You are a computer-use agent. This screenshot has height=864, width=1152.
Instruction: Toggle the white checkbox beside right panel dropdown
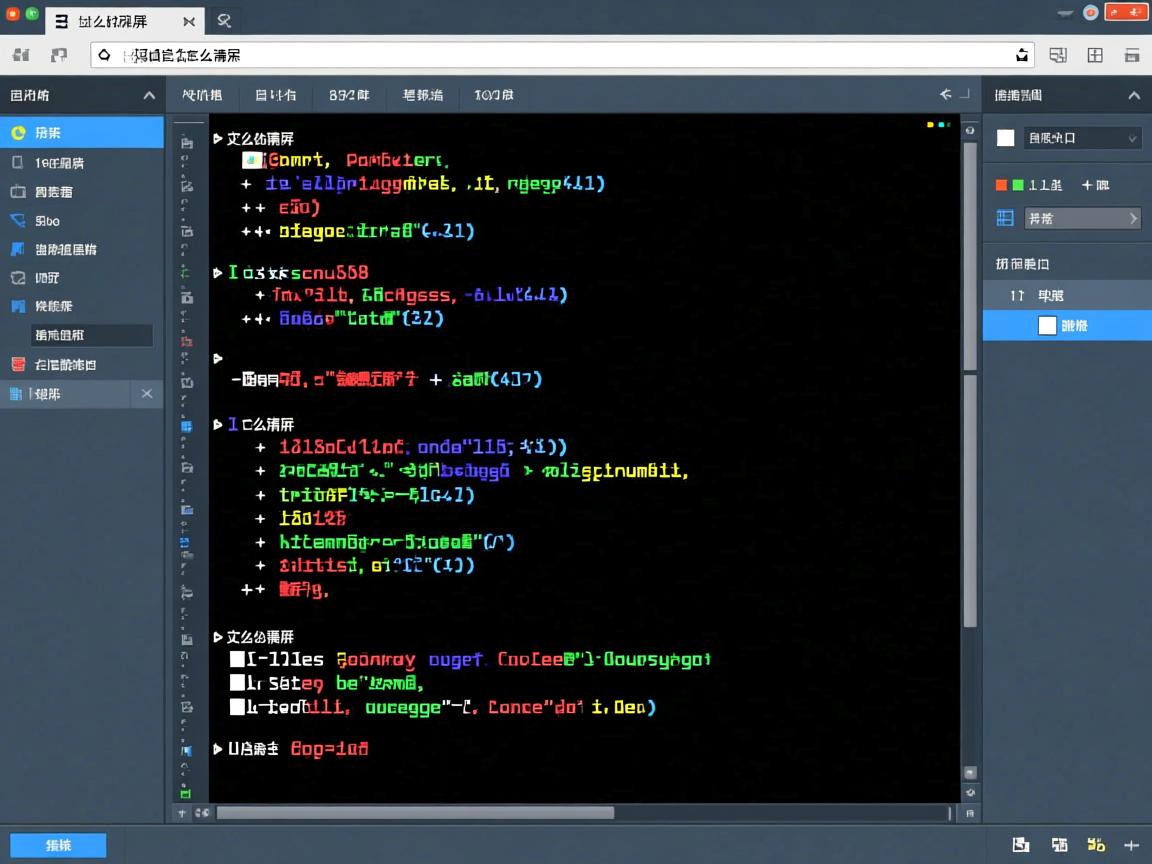[1006, 138]
